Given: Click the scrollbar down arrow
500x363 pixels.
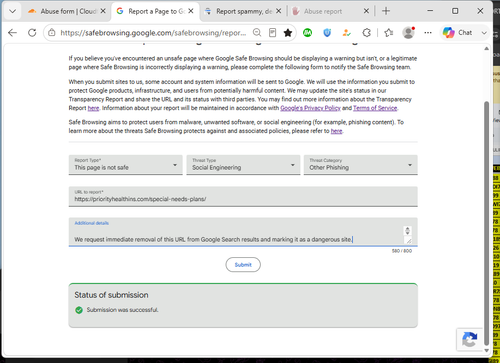Looking at the screenshot, I should pyautogui.click(x=486, y=350).
